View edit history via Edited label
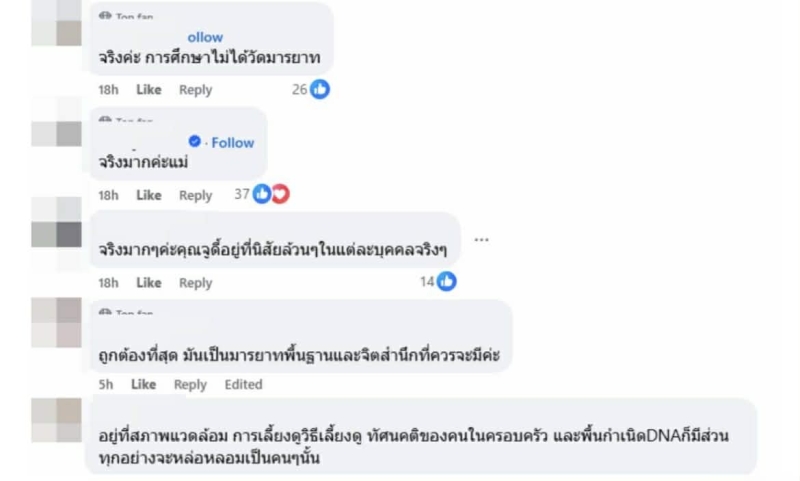Screen dimensions: 800x481 (x=243, y=384)
